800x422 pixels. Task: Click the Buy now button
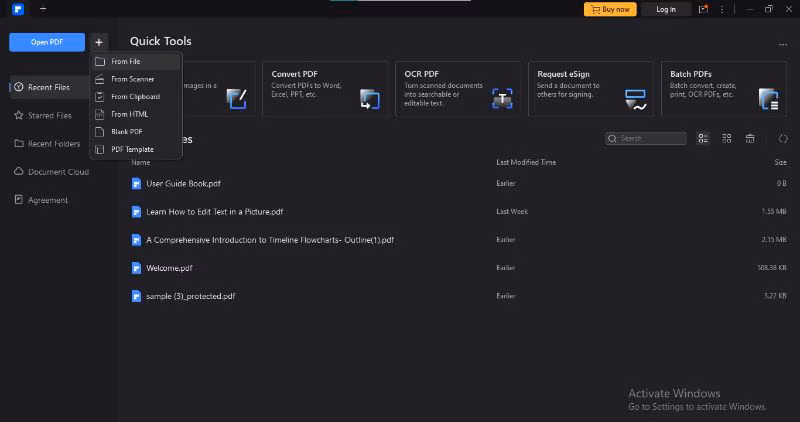(x=610, y=9)
